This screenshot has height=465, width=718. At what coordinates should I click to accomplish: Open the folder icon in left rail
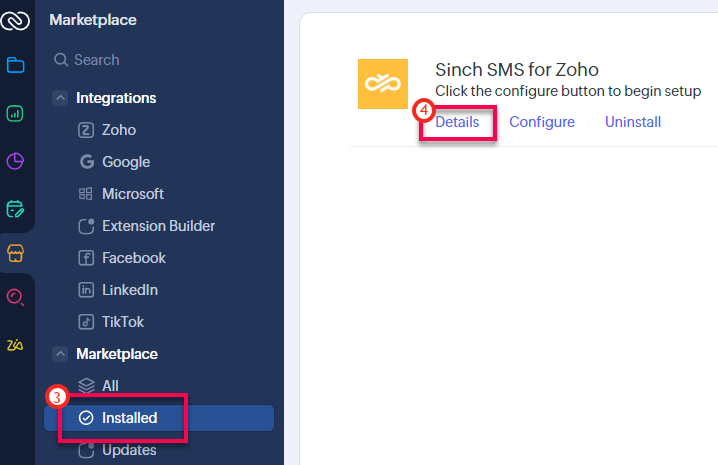[16, 65]
